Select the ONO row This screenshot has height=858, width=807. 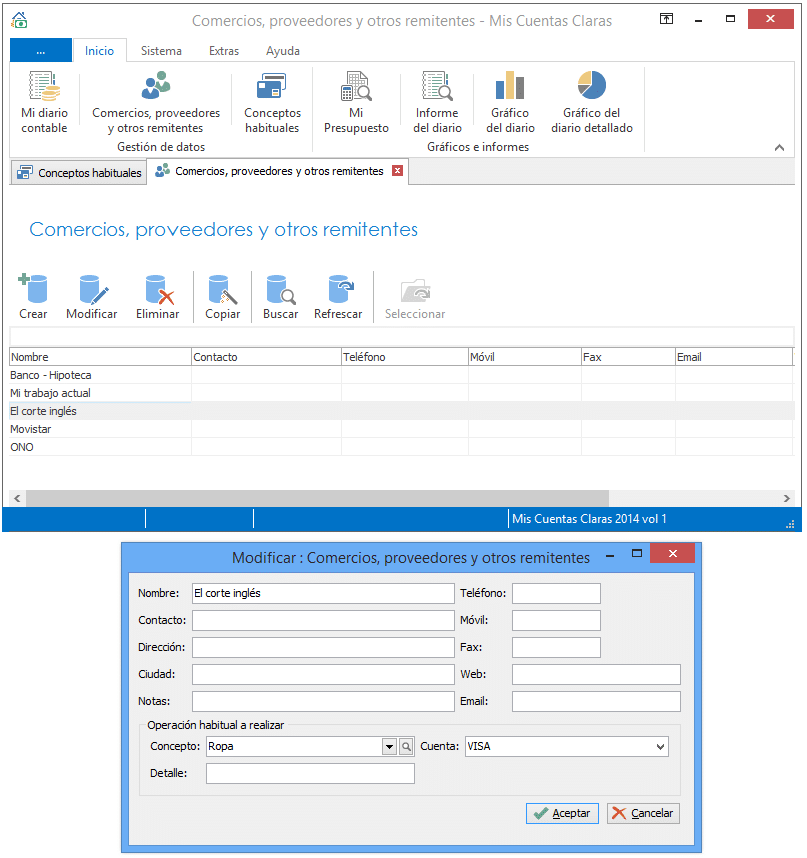[402, 447]
